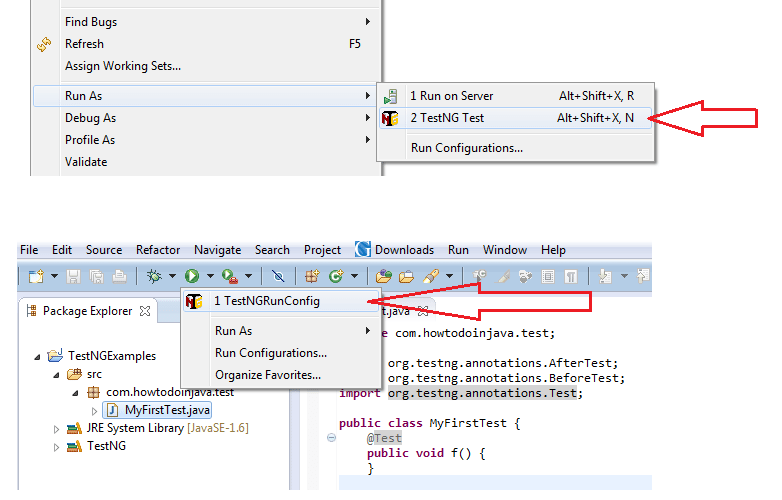Close the Package Explorer tab
782x500 pixels.
145,311
